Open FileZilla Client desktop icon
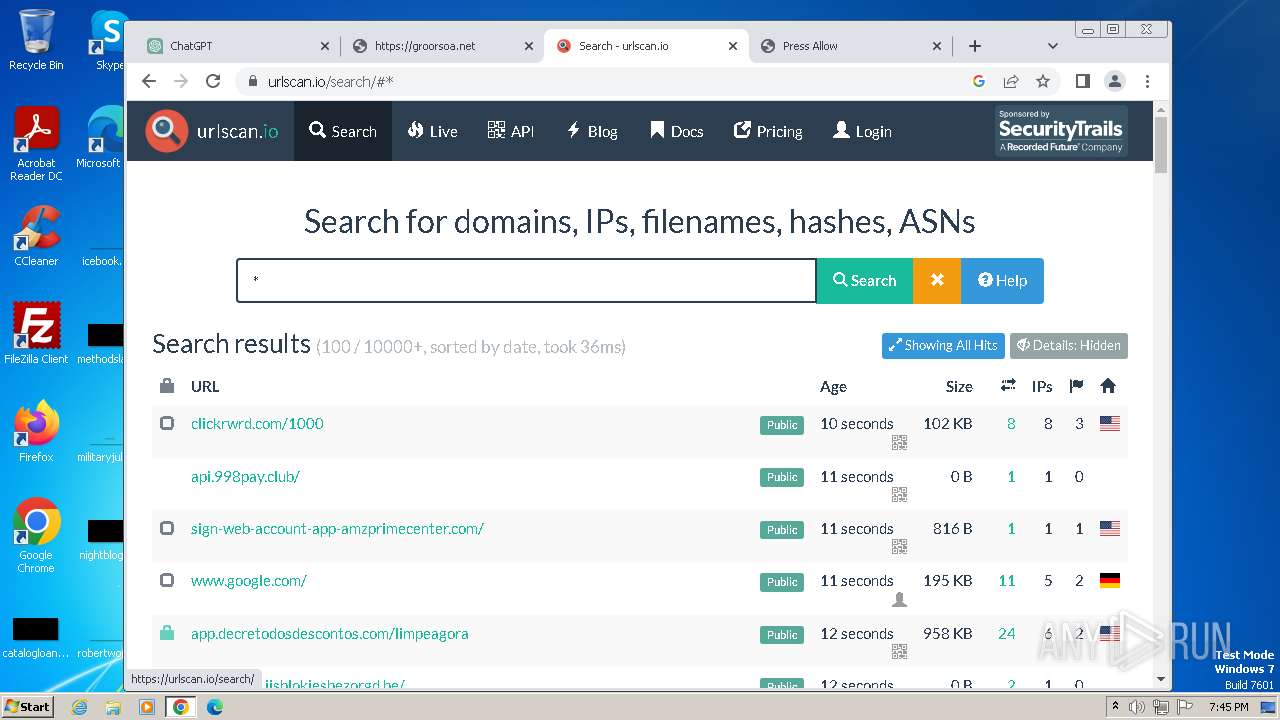 [x=36, y=333]
